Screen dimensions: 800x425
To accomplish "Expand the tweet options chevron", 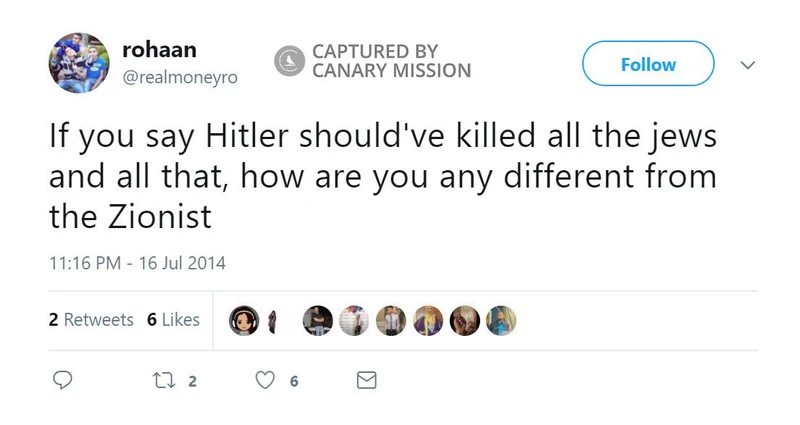I will click(746, 64).
